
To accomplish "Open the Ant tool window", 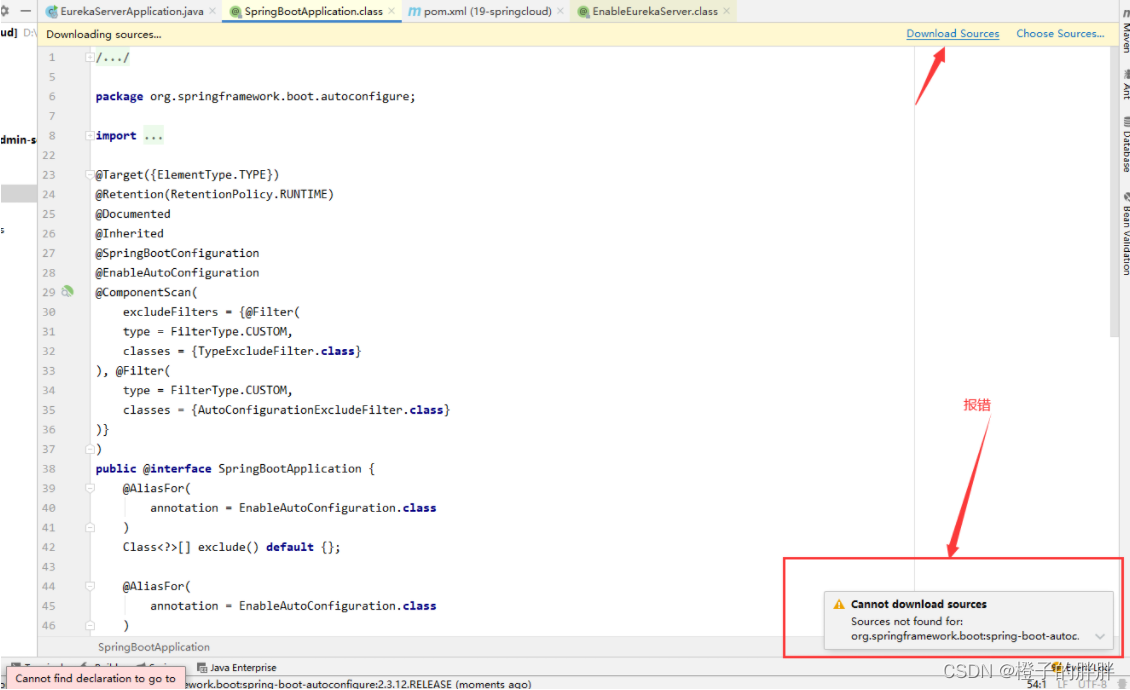I will point(1125,85).
